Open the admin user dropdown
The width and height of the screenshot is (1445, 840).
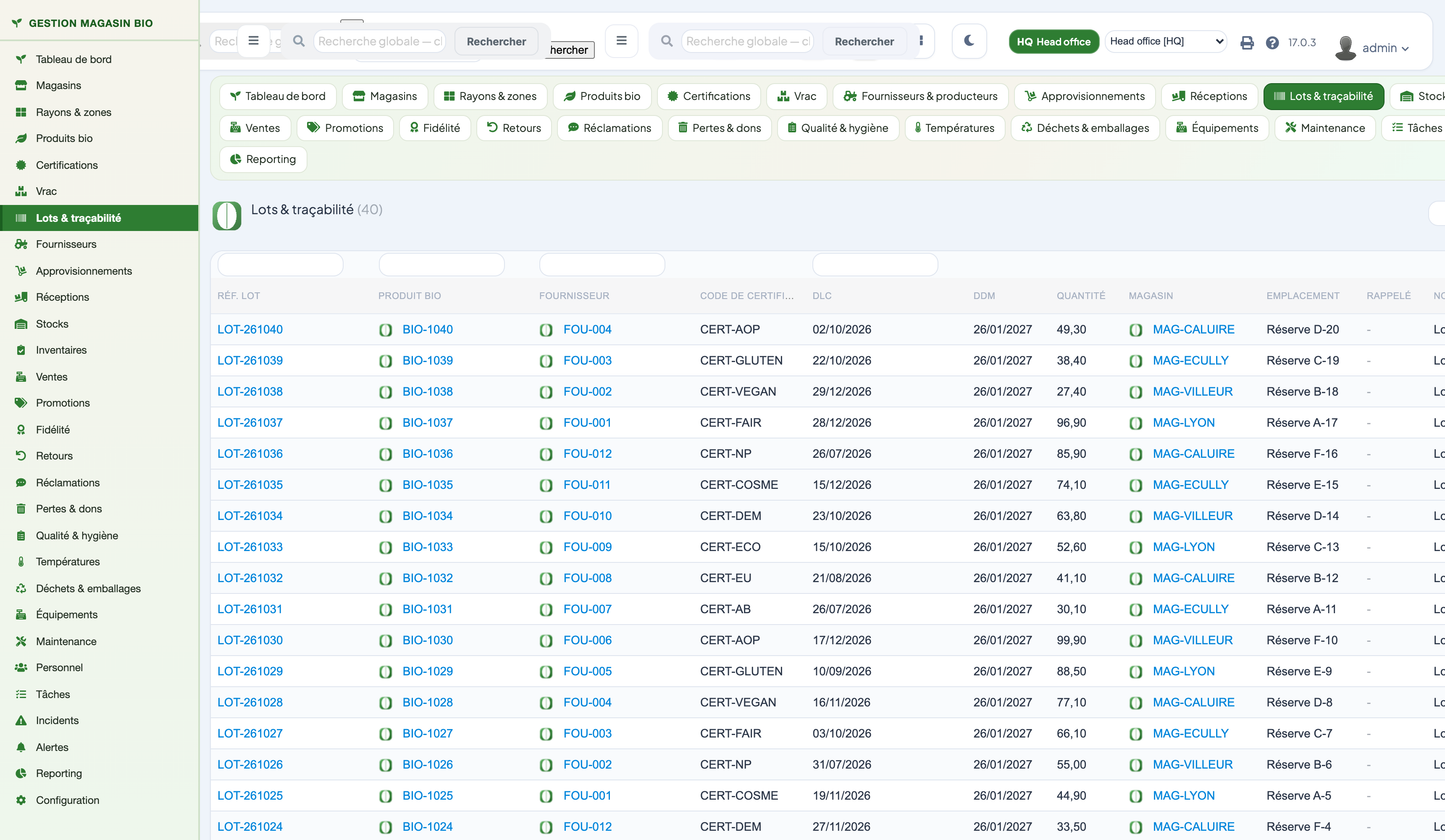click(1373, 48)
